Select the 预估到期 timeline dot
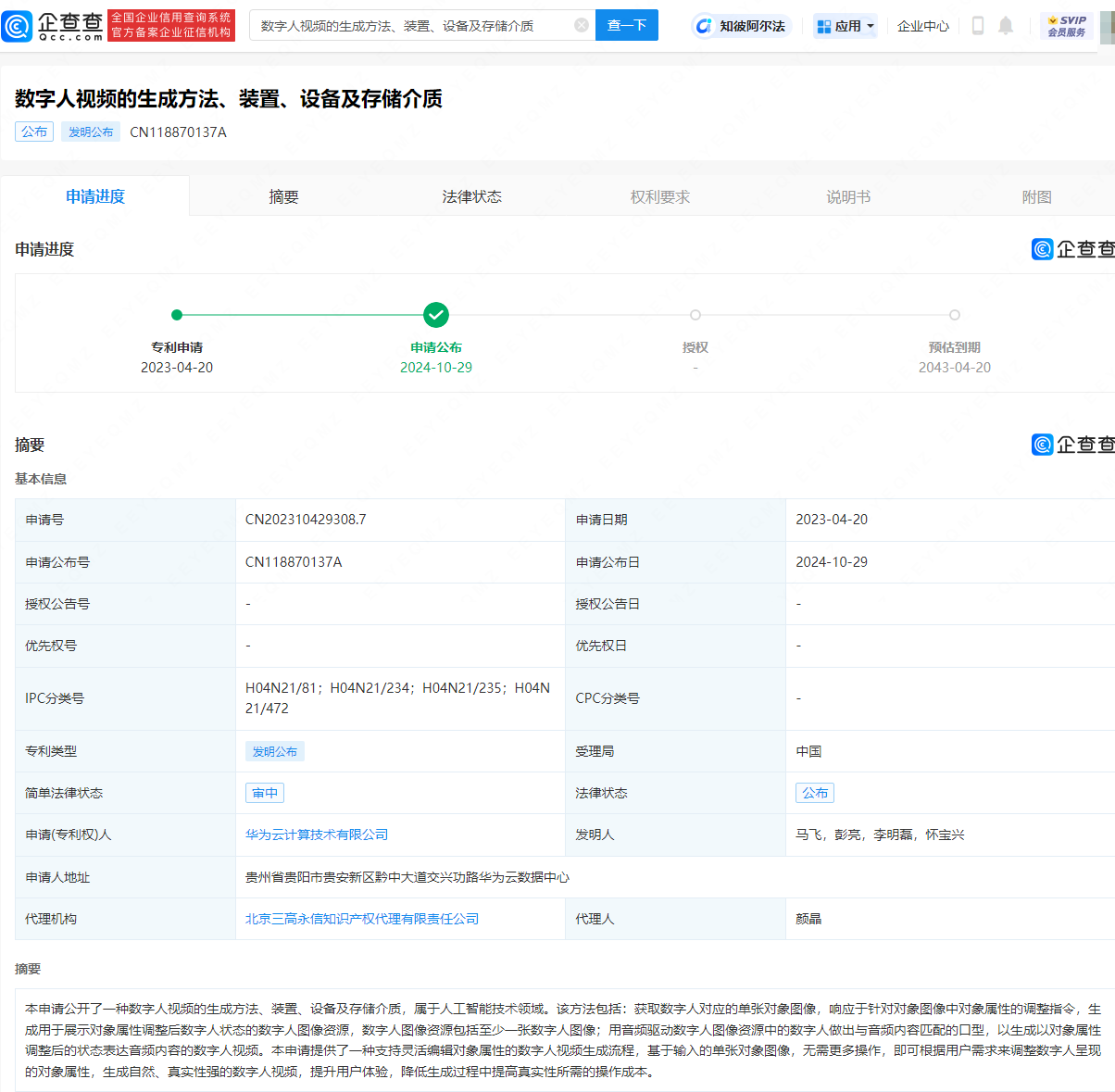 coord(955,315)
